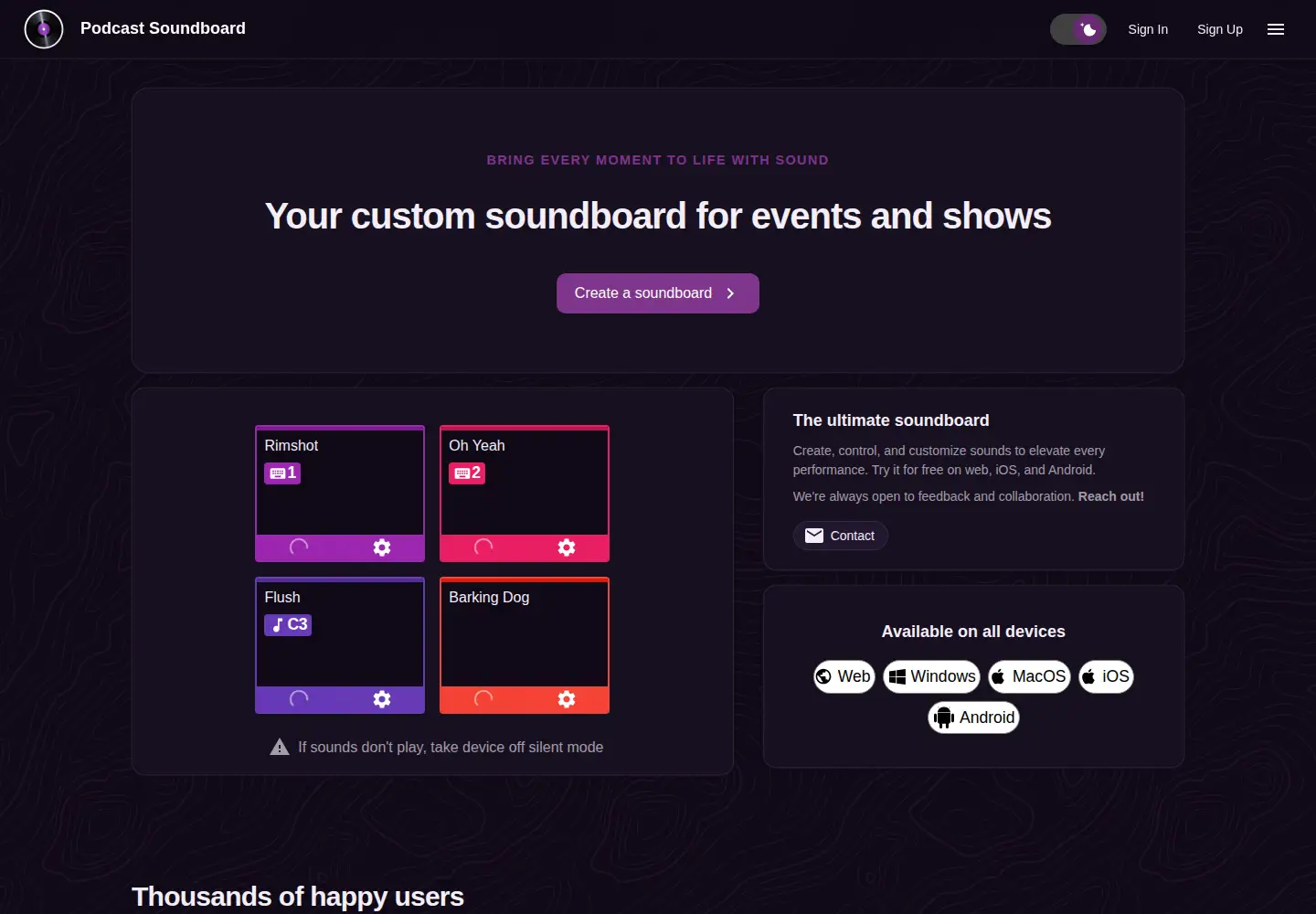Viewport: 1316px width, 914px height.
Task: Select the Android platform chip
Action: click(974, 717)
